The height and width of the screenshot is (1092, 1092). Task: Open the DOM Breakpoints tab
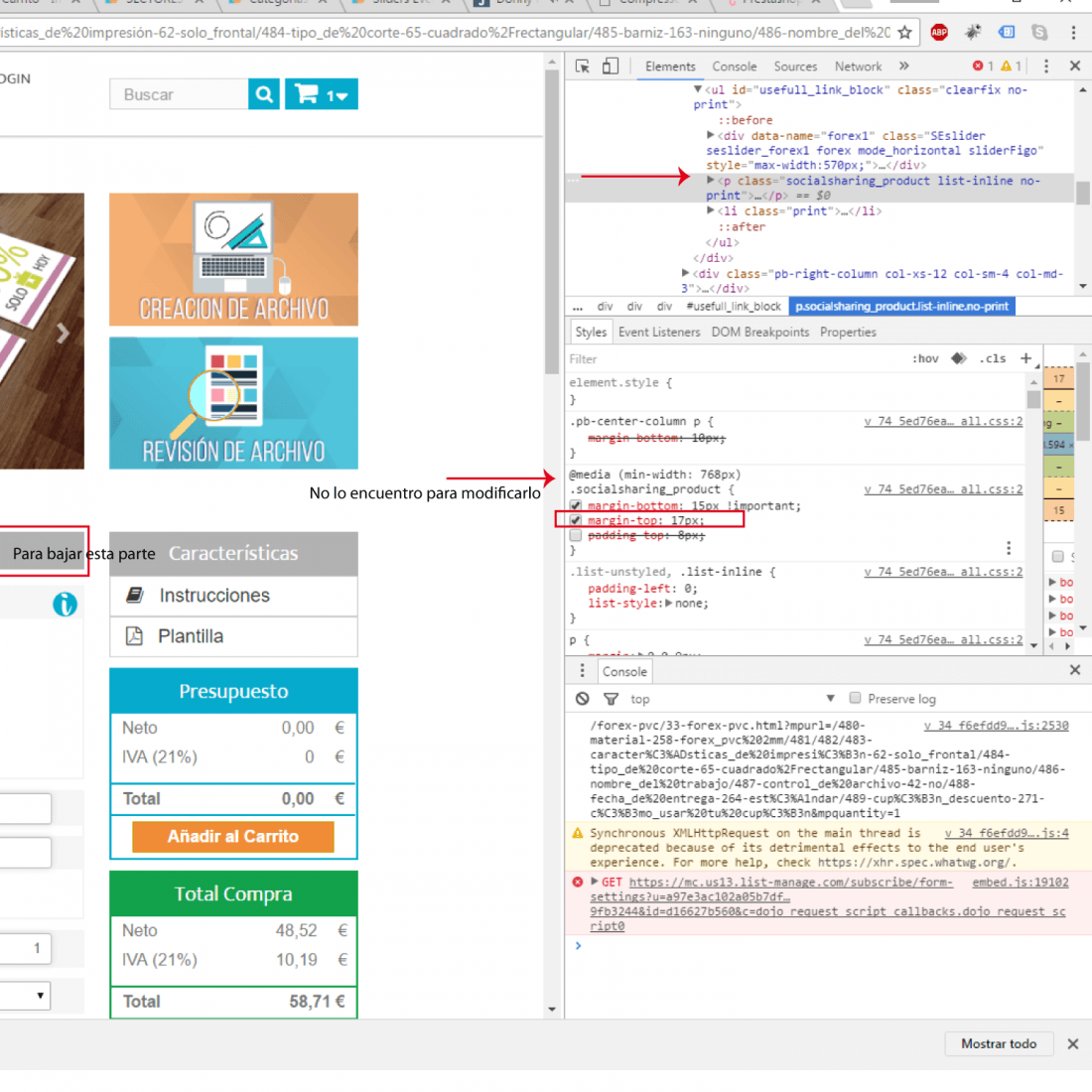pos(759,333)
